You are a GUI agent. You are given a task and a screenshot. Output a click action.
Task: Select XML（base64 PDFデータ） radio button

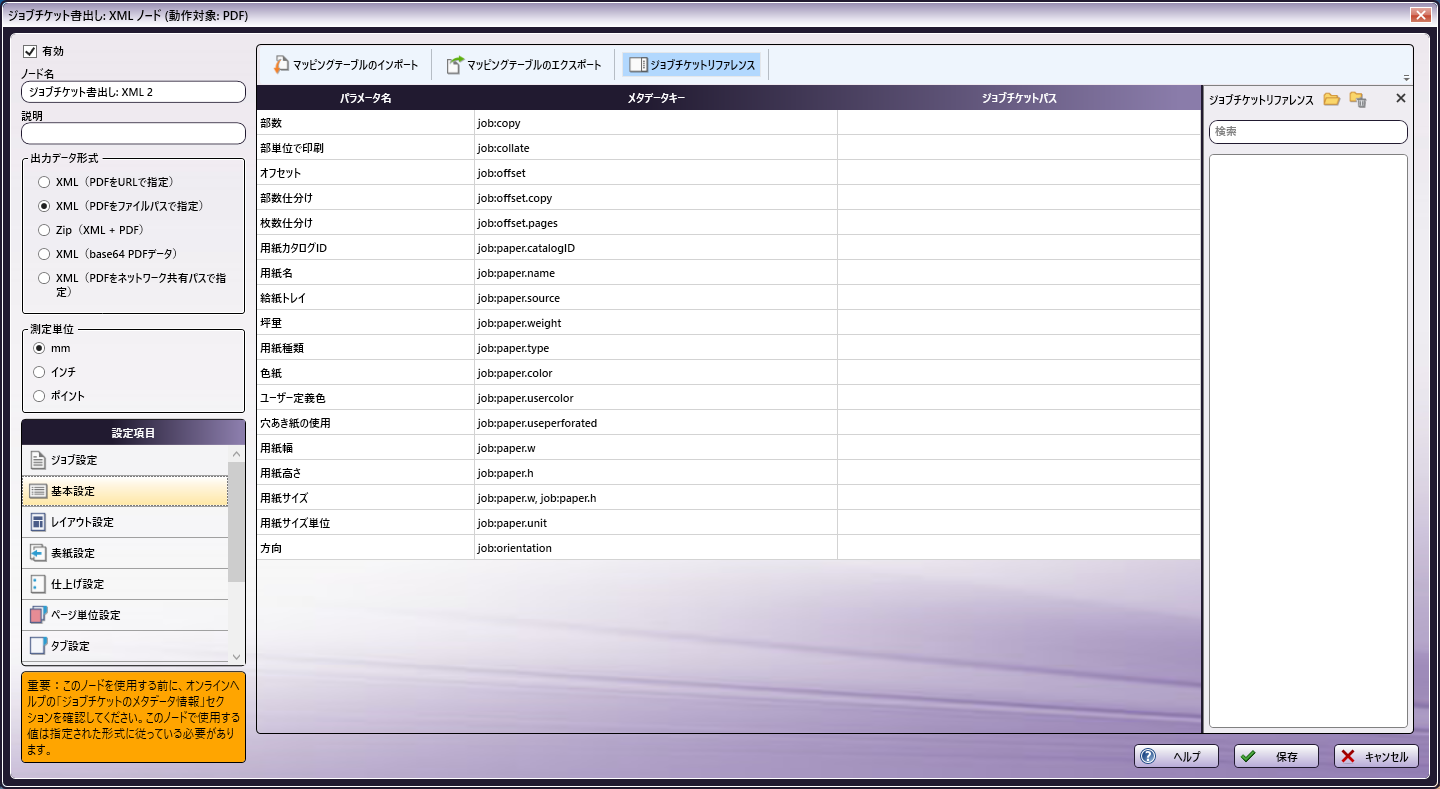(x=43, y=254)
